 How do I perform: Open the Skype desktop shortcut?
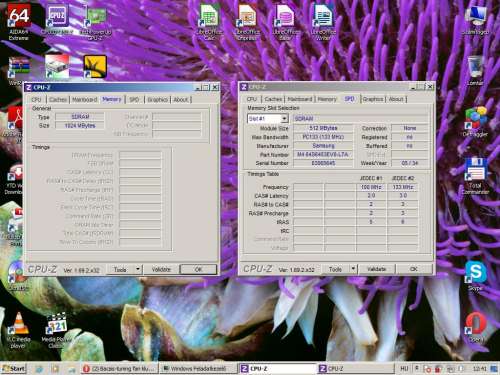click(476, 276)
